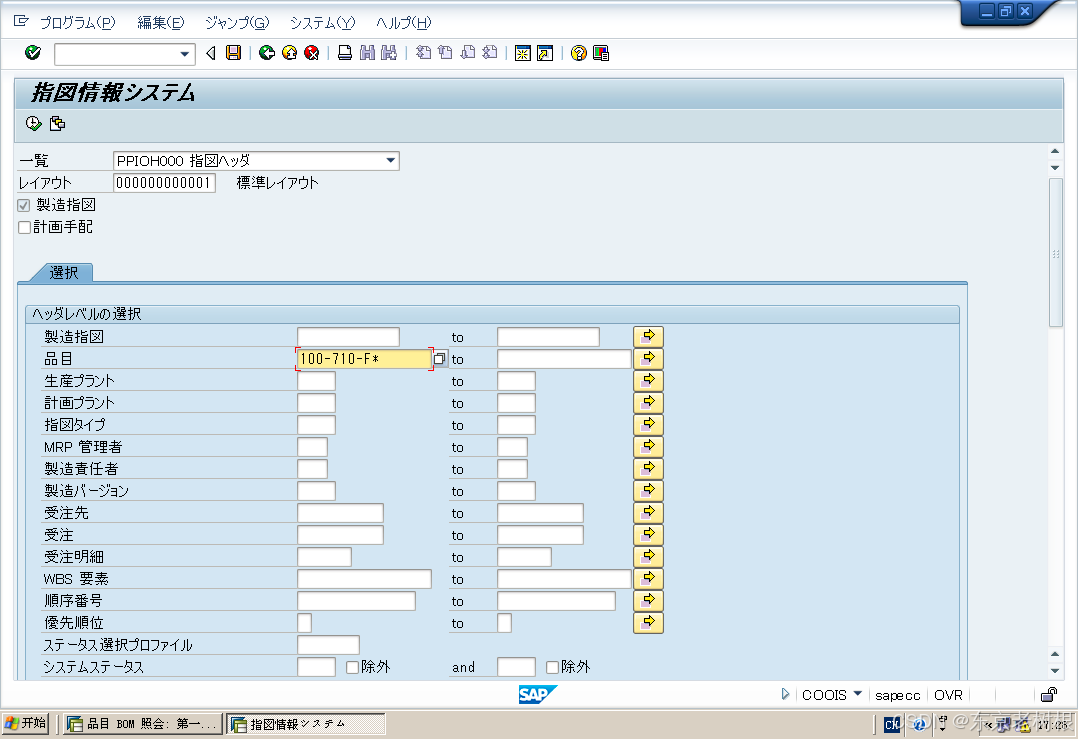This screenshot has width=1078, height=739.
Task: Click the Find binoculars icon
Action: pos(367,53)
